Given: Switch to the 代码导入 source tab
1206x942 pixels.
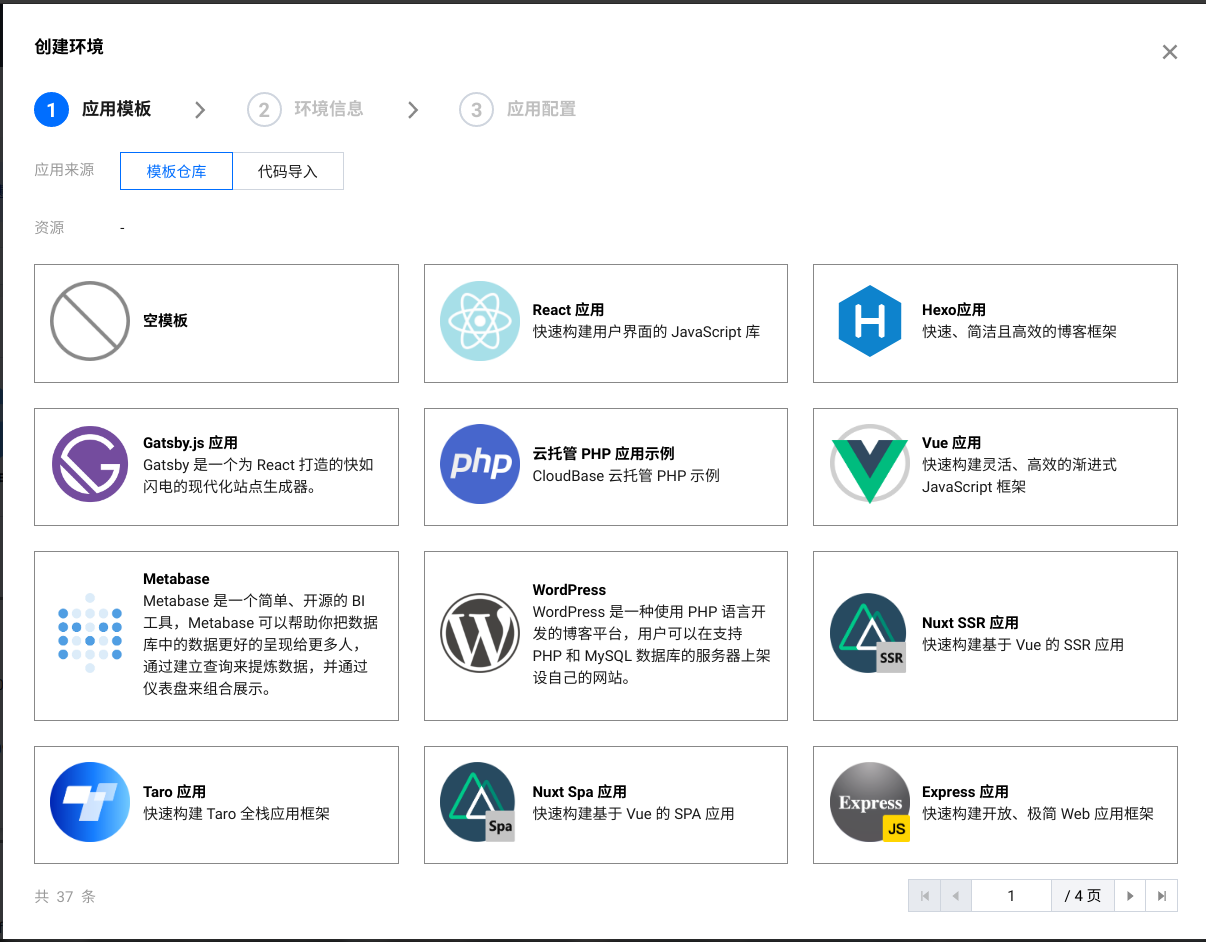Looking at the screenshot, I should pos(288,171).
